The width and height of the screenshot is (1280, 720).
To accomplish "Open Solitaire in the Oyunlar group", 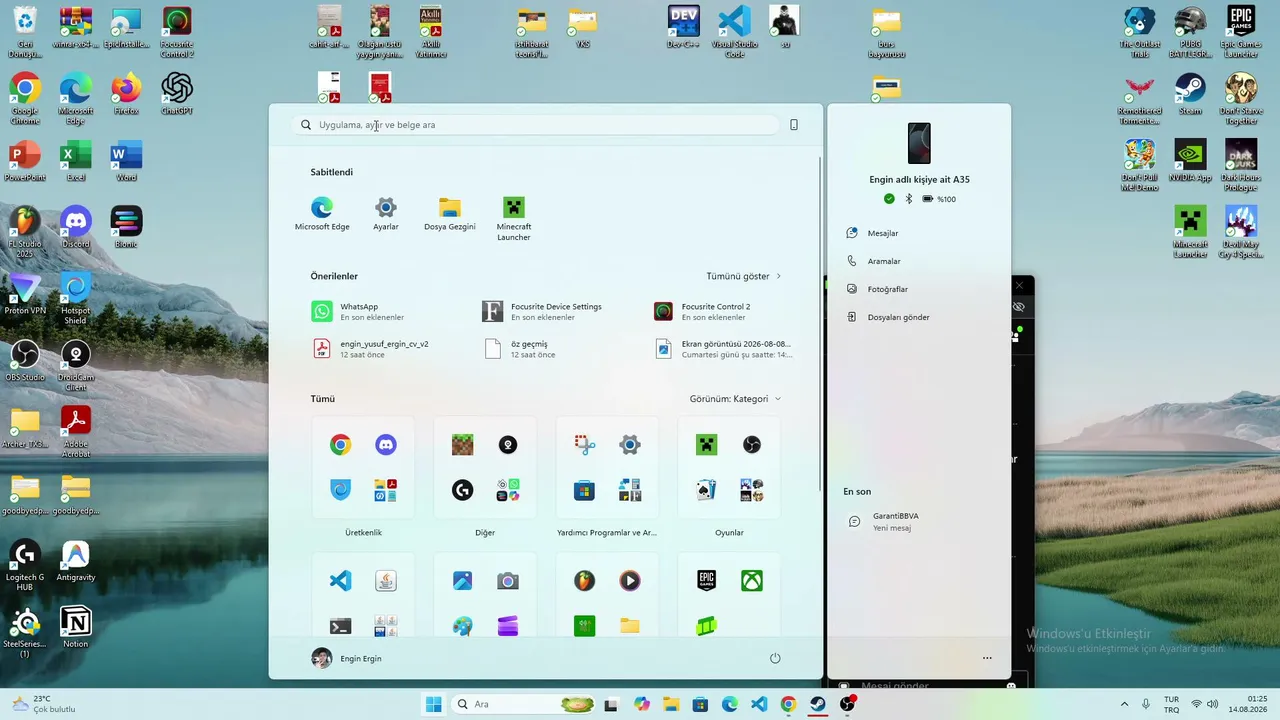I will (707, 490).
